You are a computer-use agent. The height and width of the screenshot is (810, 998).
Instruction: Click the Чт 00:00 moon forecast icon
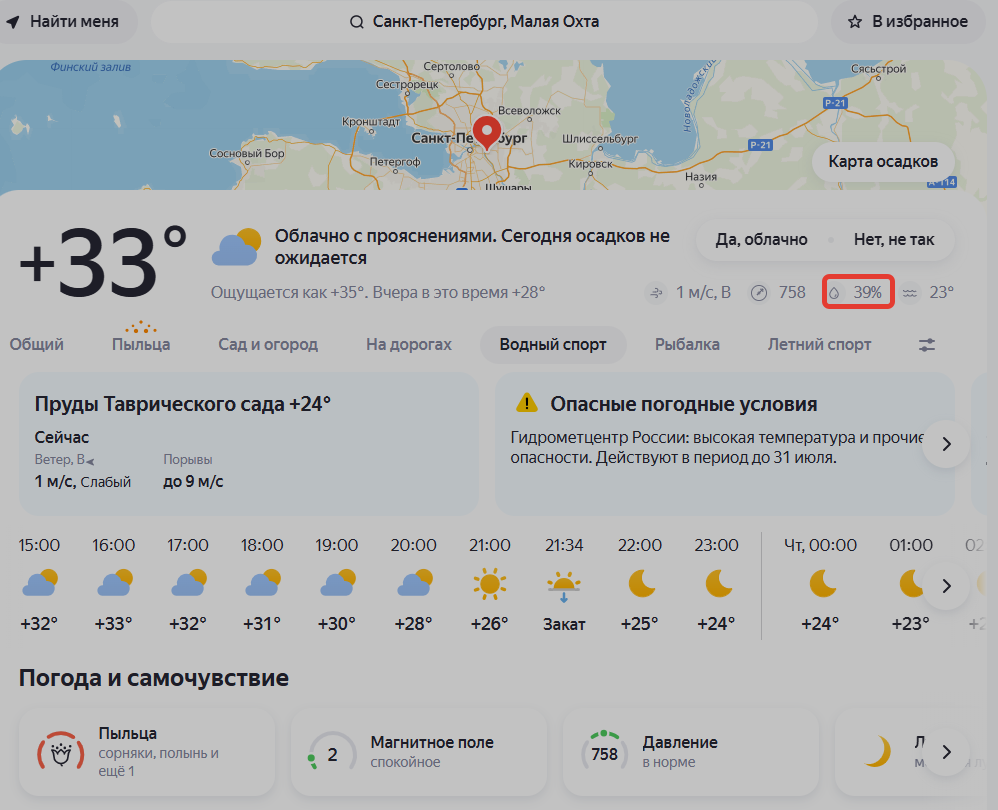coord(822,583)
